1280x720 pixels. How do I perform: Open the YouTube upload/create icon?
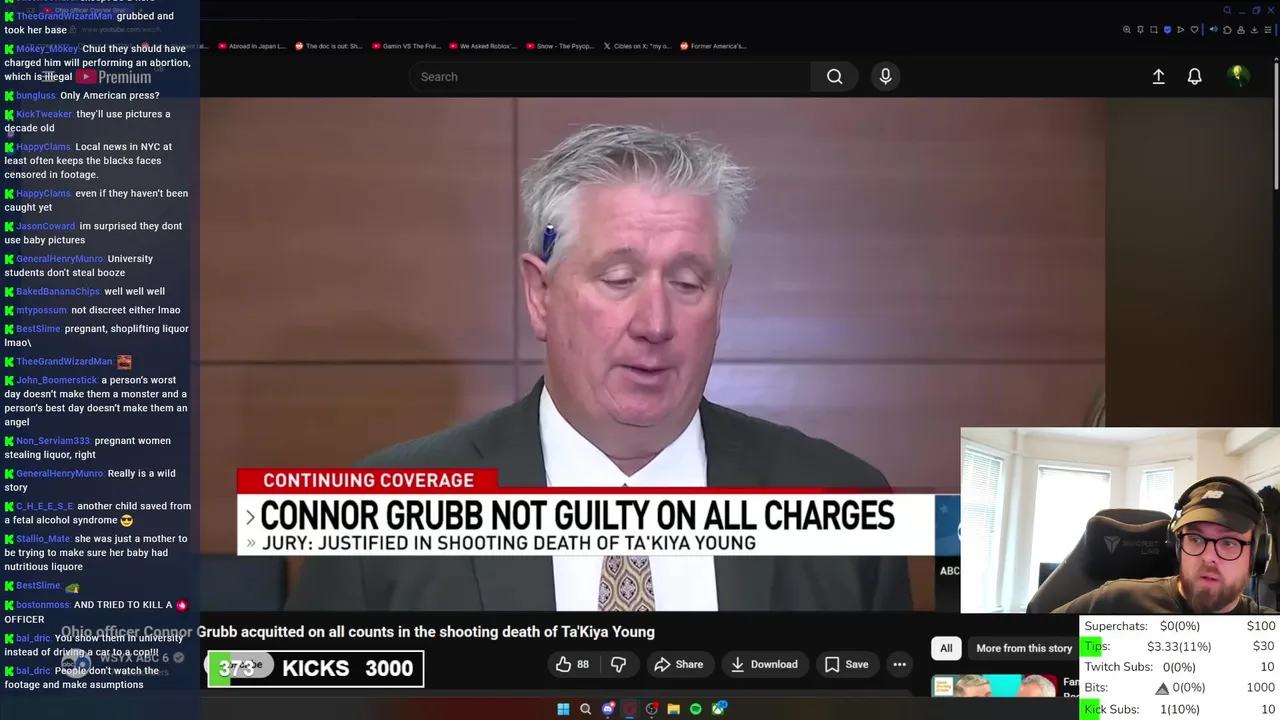(1158, 76)
